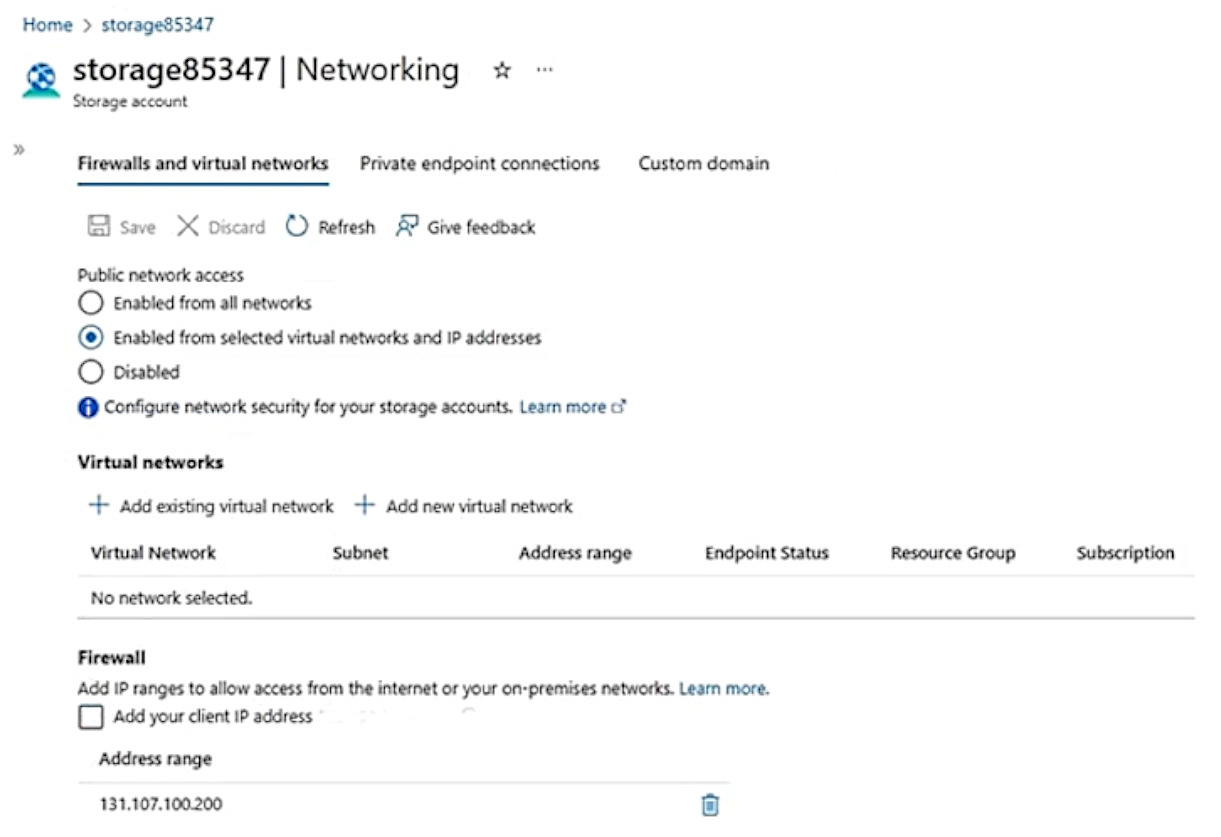Click the Discard X icon

point(188,227)
